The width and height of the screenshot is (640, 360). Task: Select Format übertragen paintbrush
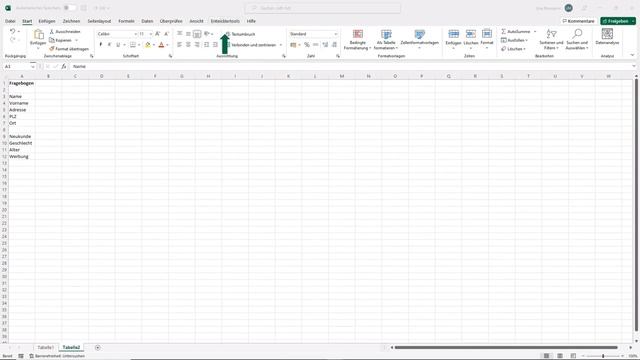coord(52,49)
